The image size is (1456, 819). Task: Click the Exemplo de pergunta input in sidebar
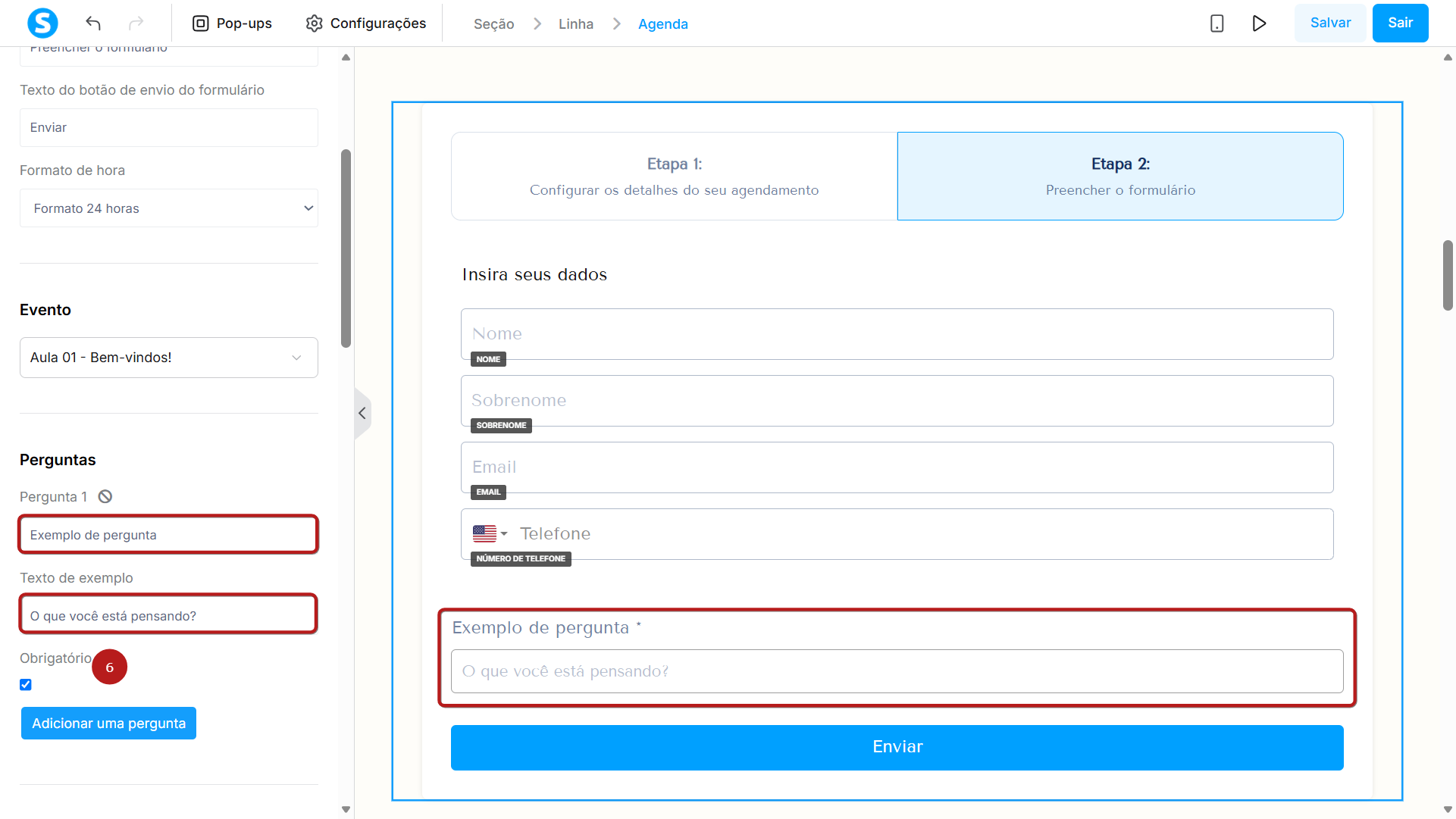[168, 535]
